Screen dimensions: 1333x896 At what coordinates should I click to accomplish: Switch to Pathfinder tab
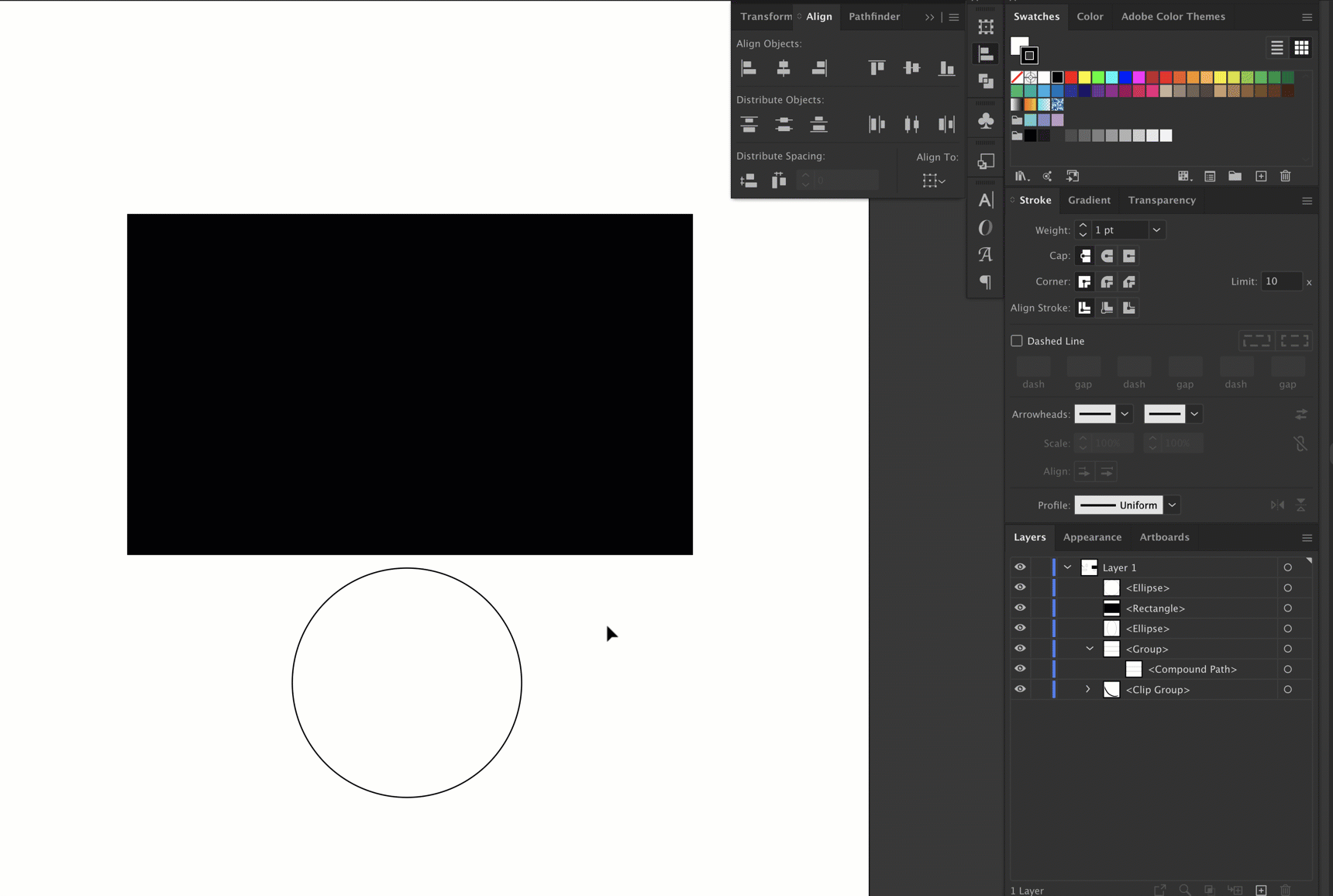[x=874, y=16]
